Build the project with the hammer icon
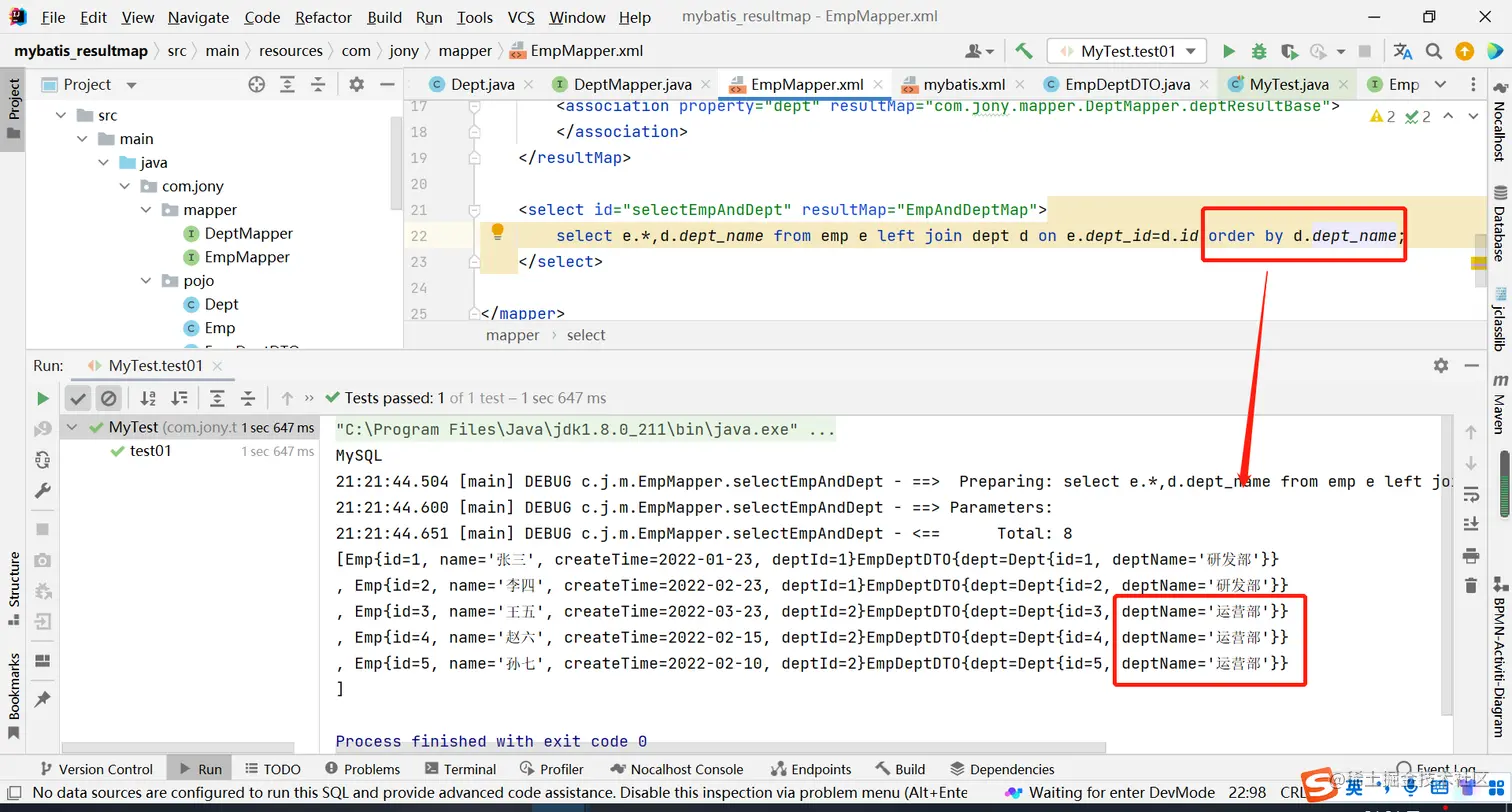Viewport: 1512px width, 812px height. (x=1023, y=51)
